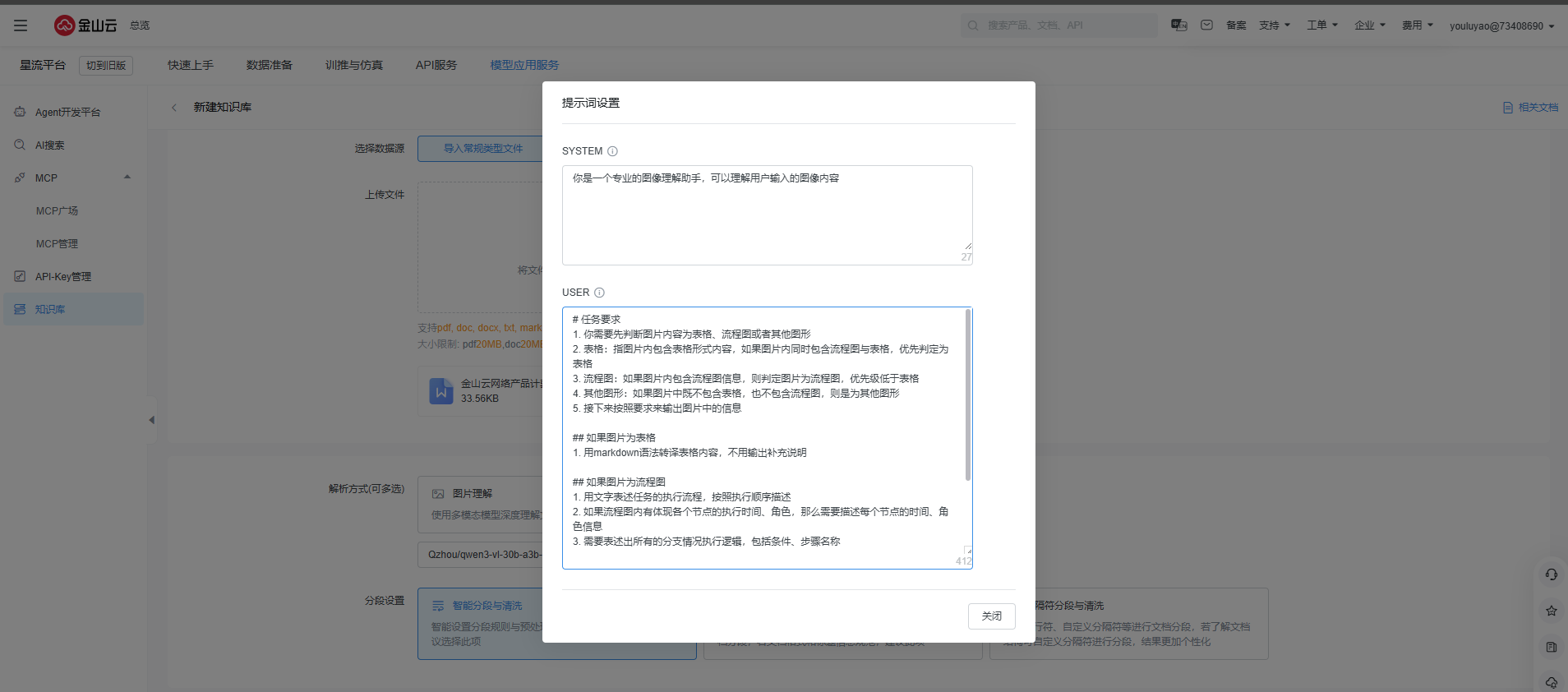The height and width of the screenshot is (692, 1568).
Task: Expand the 支持 dropdown menu
Action: (1274, 25)
